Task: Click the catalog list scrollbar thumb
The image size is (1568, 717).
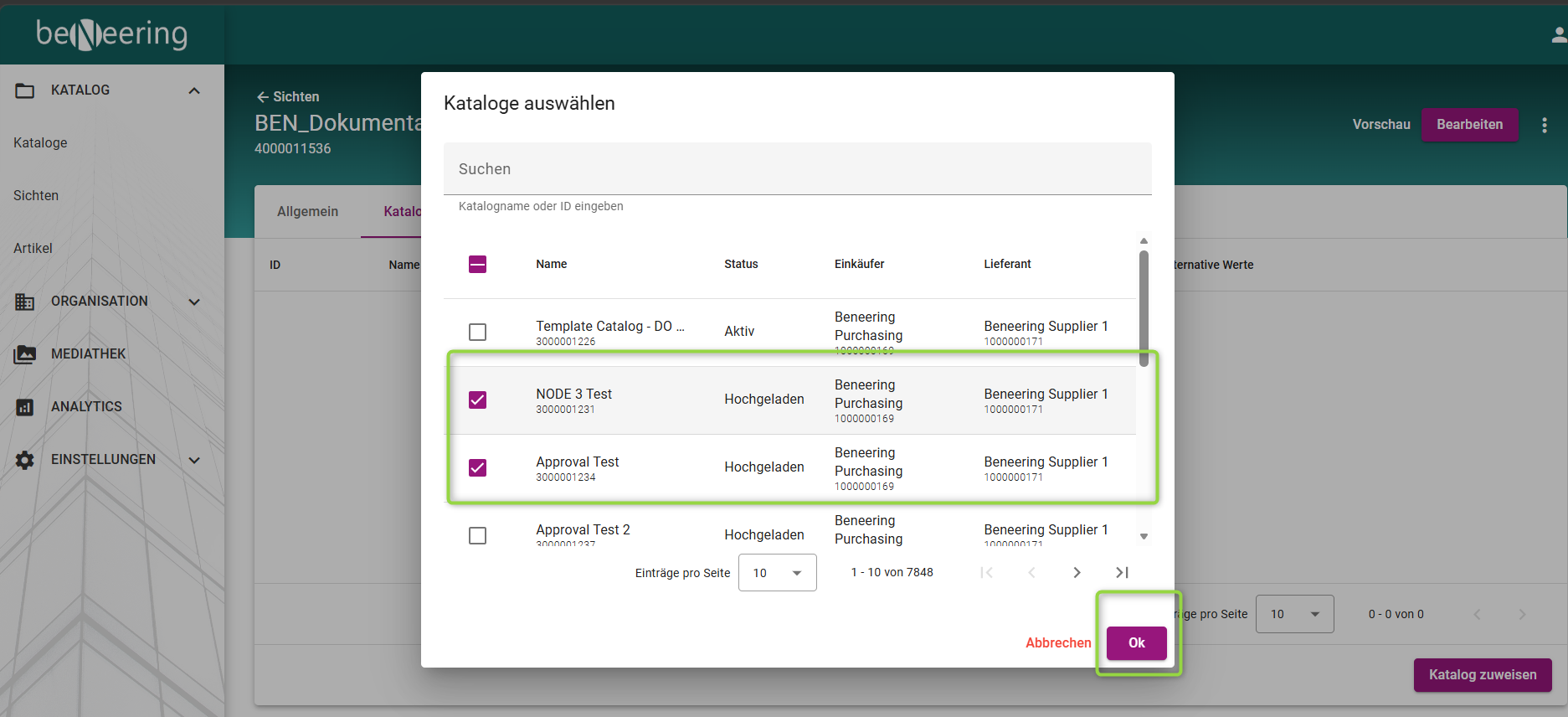Action: pyautogui.click(x=1144, y=308)
